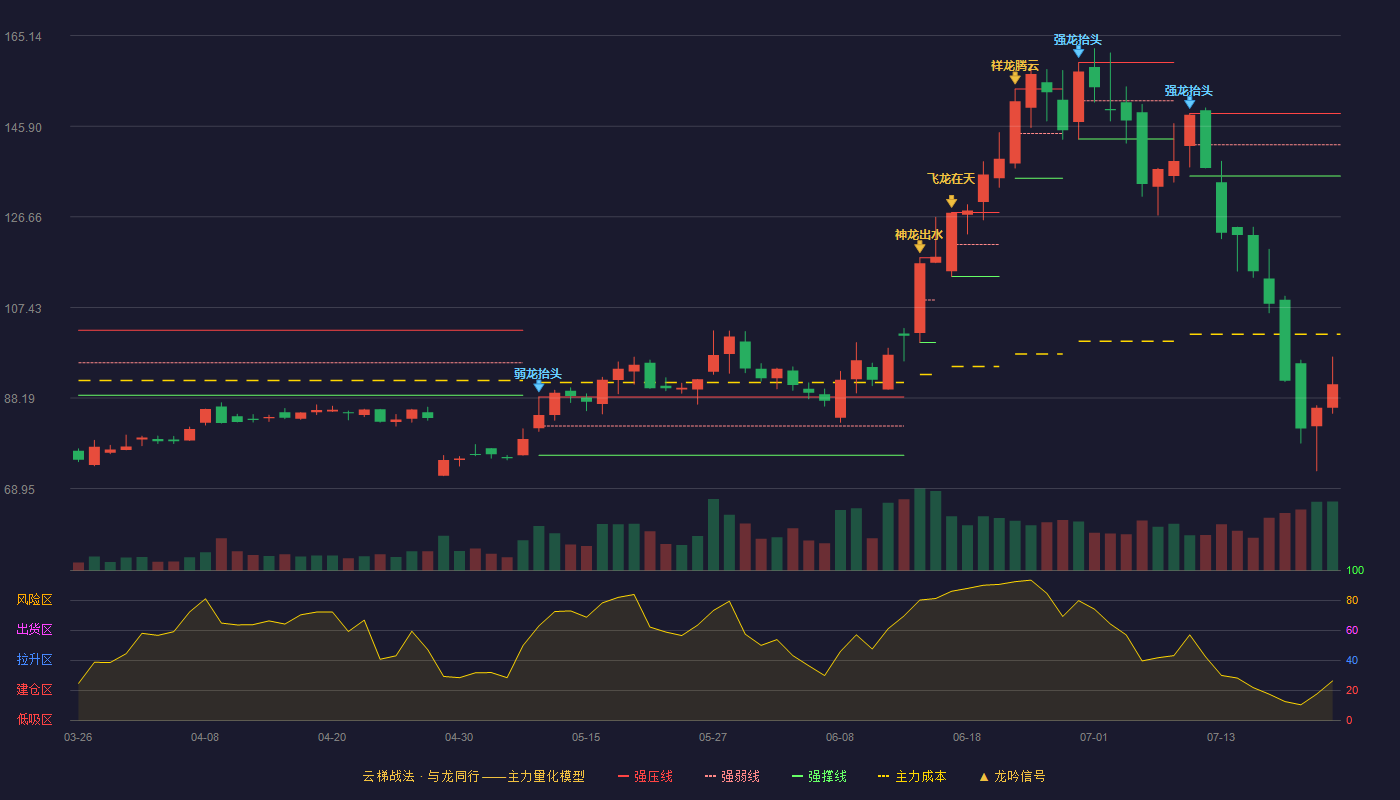The image size is (1400, 800).
Task: Click the red 20 indicator axis value
Action: pos(1352,690)
